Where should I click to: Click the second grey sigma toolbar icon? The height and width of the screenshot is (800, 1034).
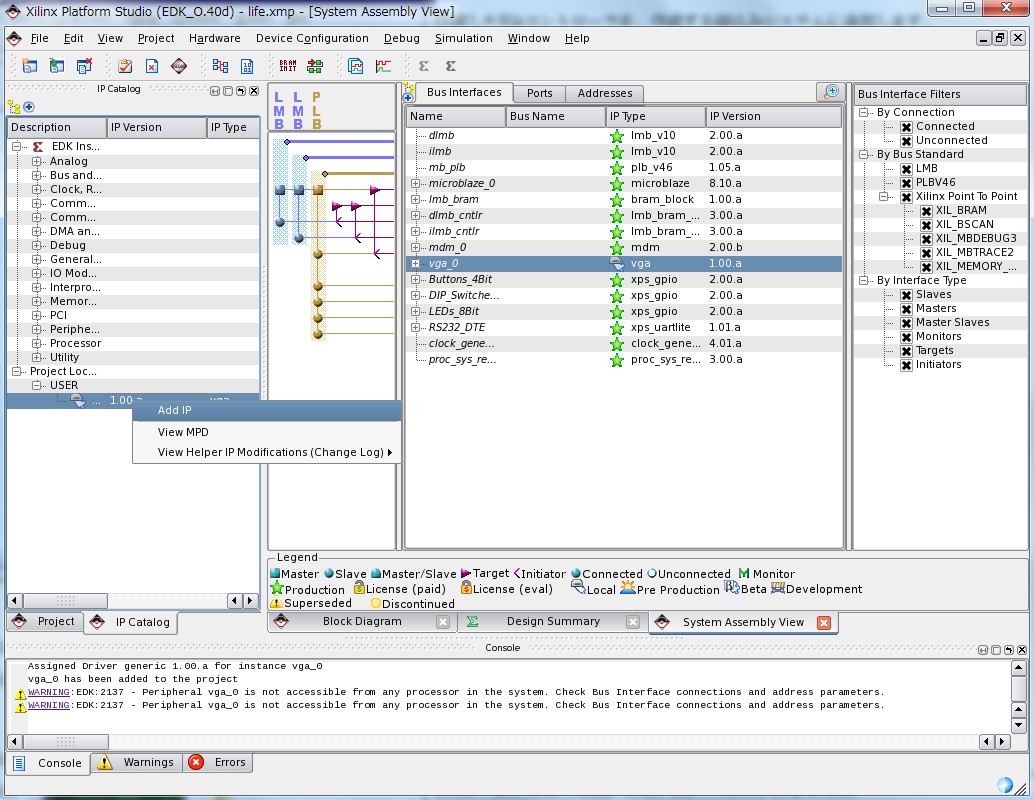pyautogui.click(x=451, y=66)
